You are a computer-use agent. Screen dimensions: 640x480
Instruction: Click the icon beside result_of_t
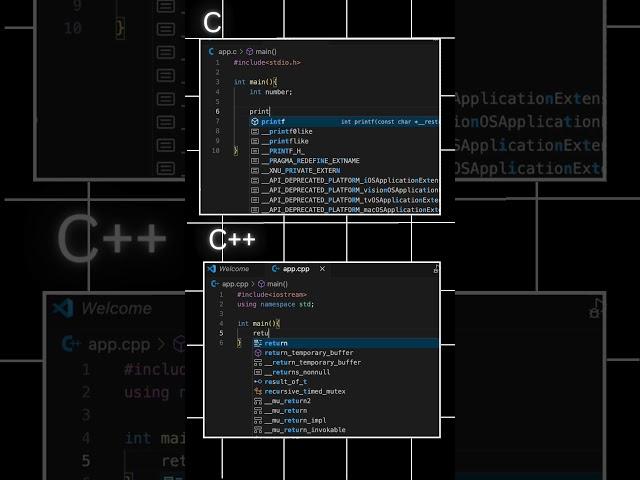[258, 382]
